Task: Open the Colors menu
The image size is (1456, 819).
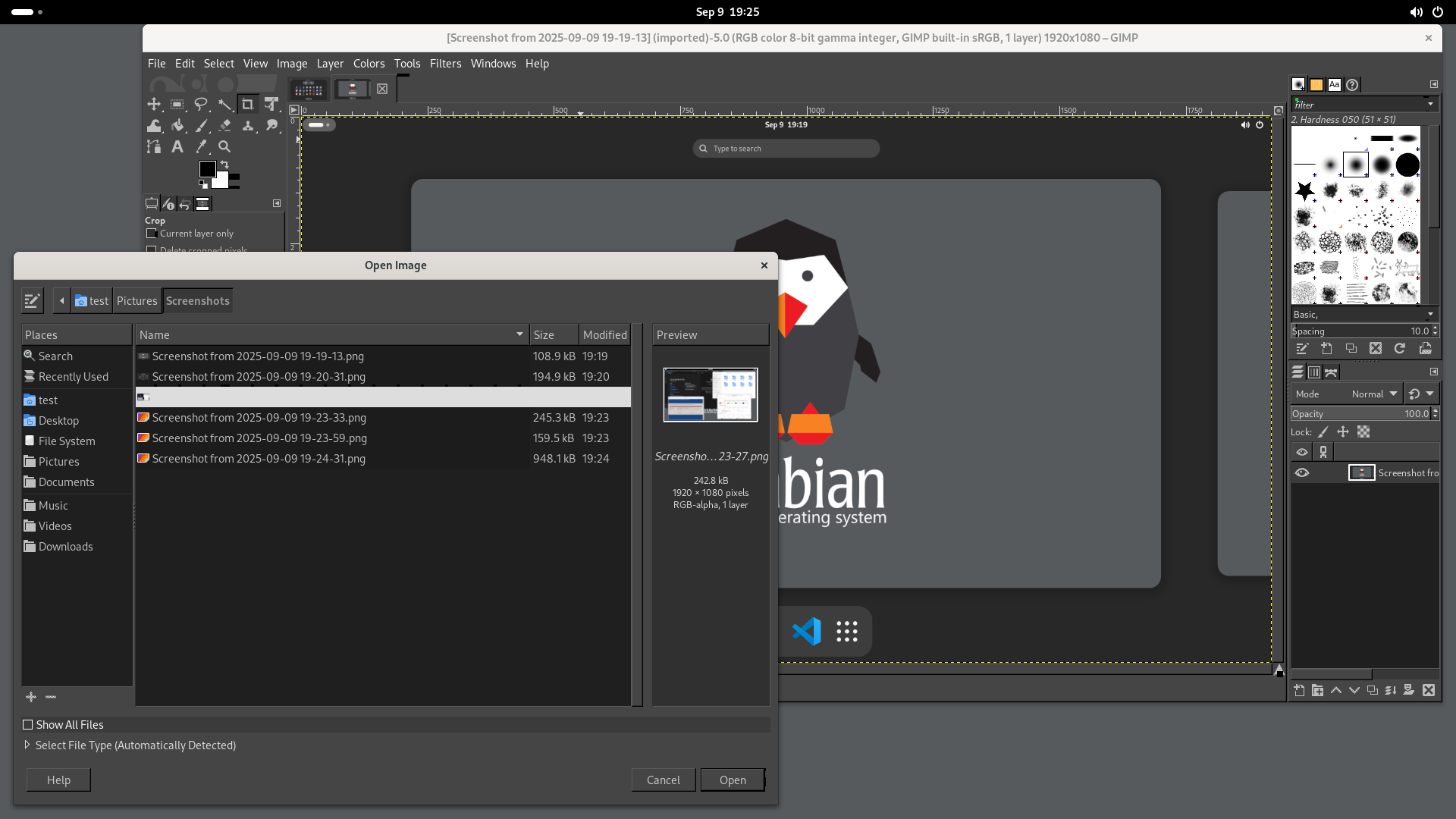Action: [x=369, y=64]
